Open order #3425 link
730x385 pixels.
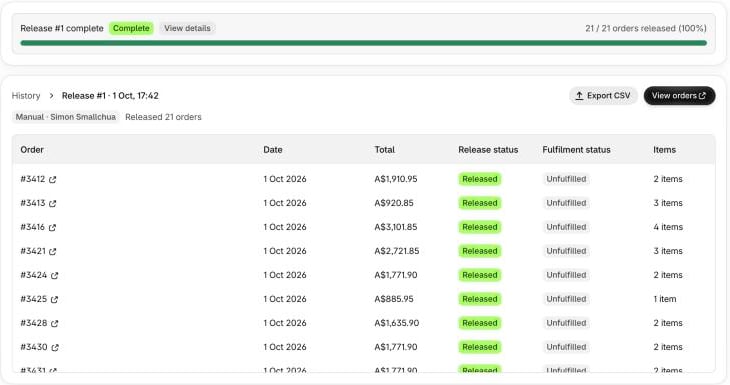34,299
